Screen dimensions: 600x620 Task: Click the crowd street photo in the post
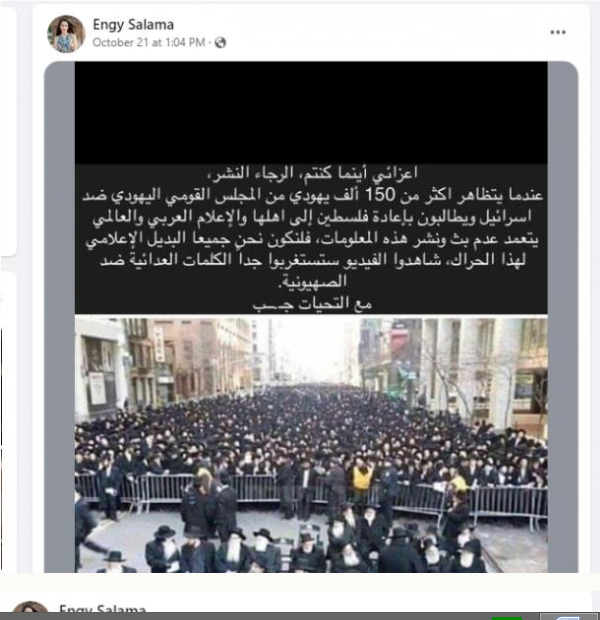[311, 444]
